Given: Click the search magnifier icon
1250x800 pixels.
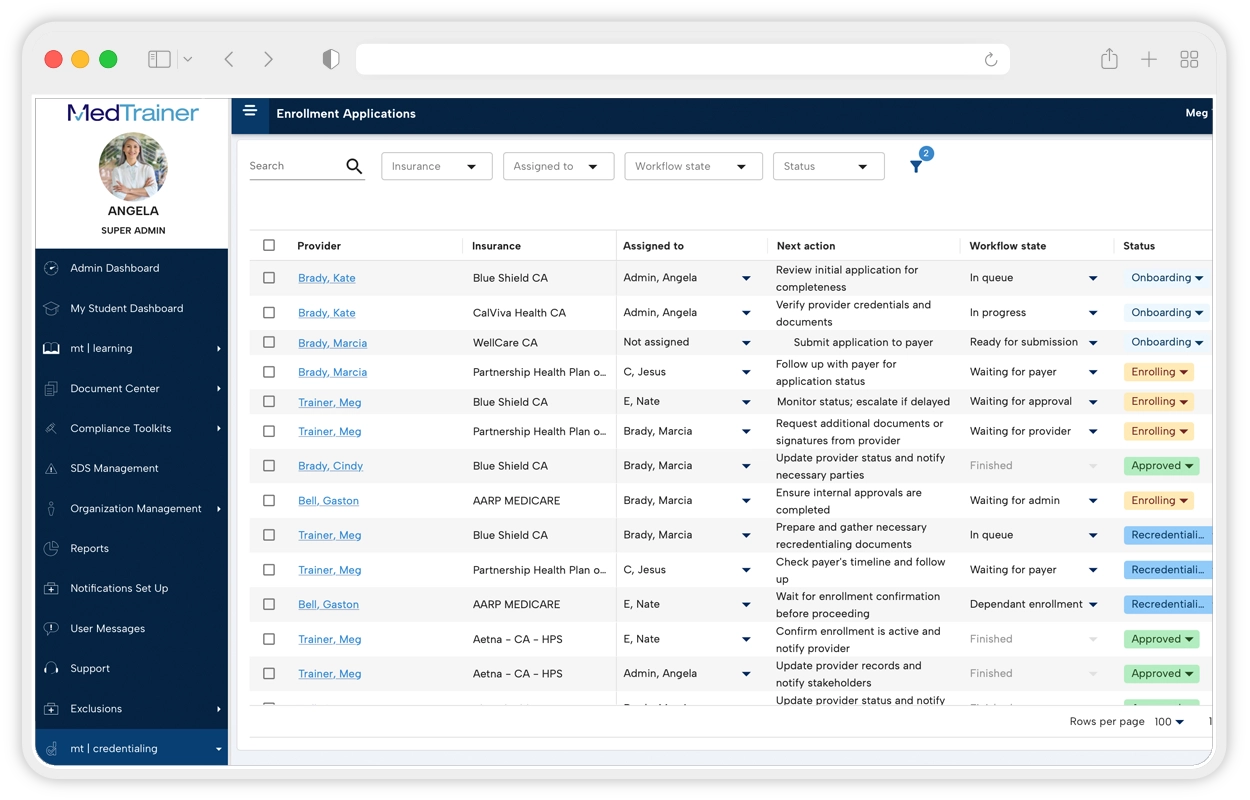Looking at the screenshot, I should 354,166.
